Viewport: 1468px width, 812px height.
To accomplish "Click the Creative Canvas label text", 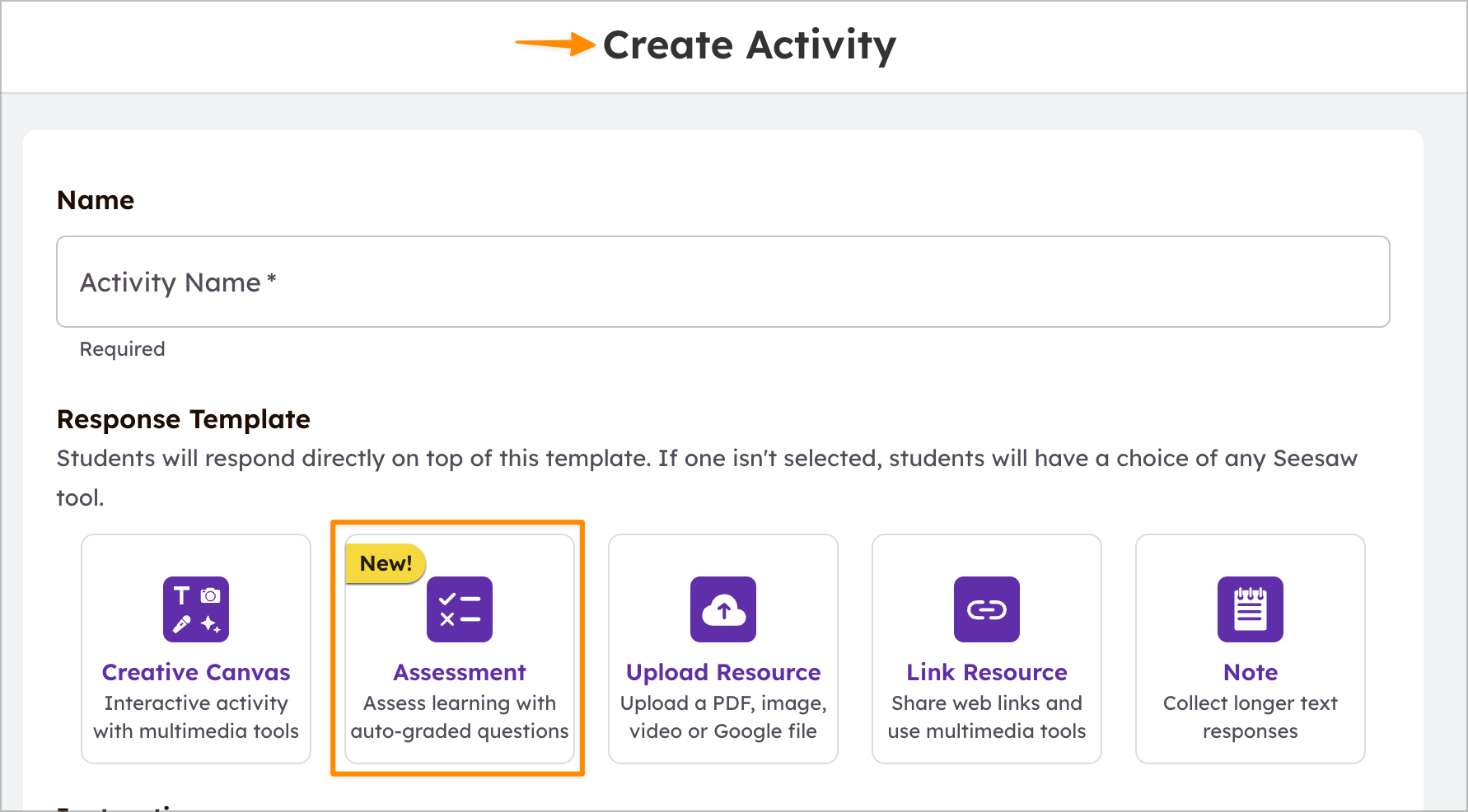I will point(195,672).
